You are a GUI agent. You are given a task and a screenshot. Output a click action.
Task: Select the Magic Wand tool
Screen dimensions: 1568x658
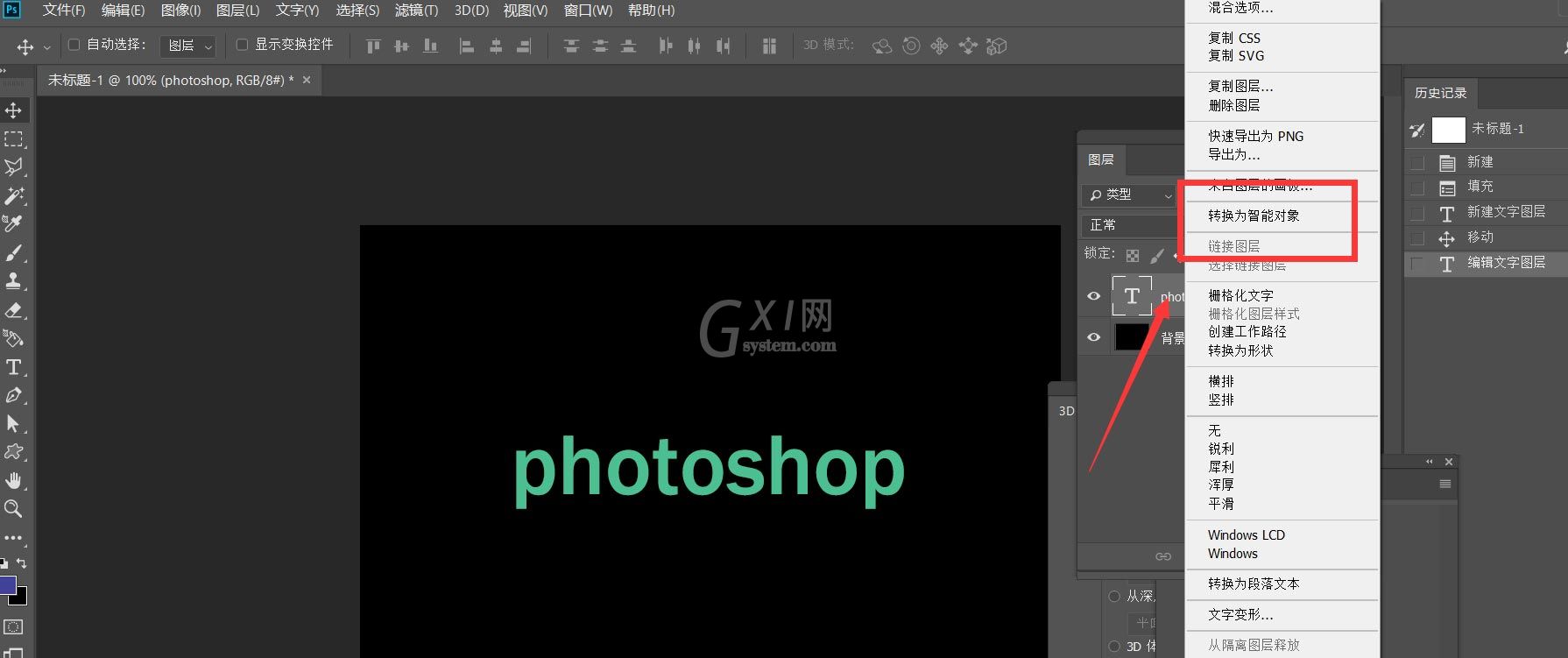click(x=13, y=195)
